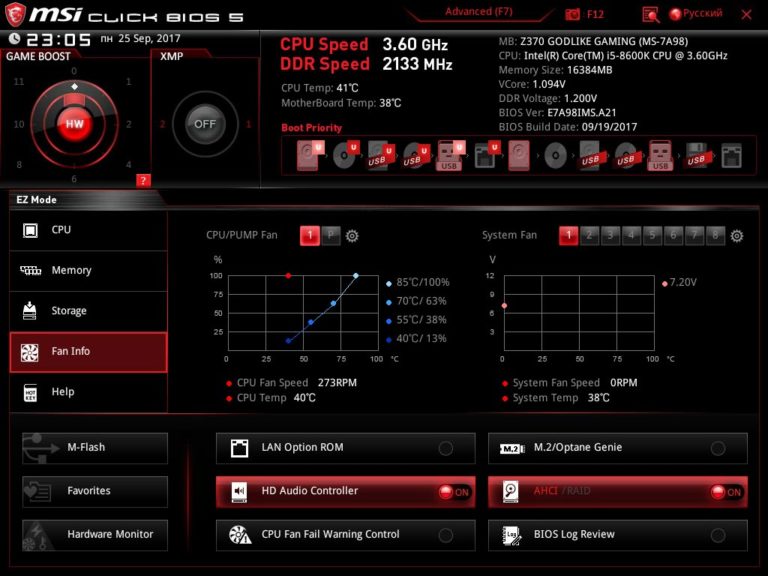The image size is (768, 576).
Task: Click the CPU Fan Speed 273RPM reading
Action: [297, 383]
